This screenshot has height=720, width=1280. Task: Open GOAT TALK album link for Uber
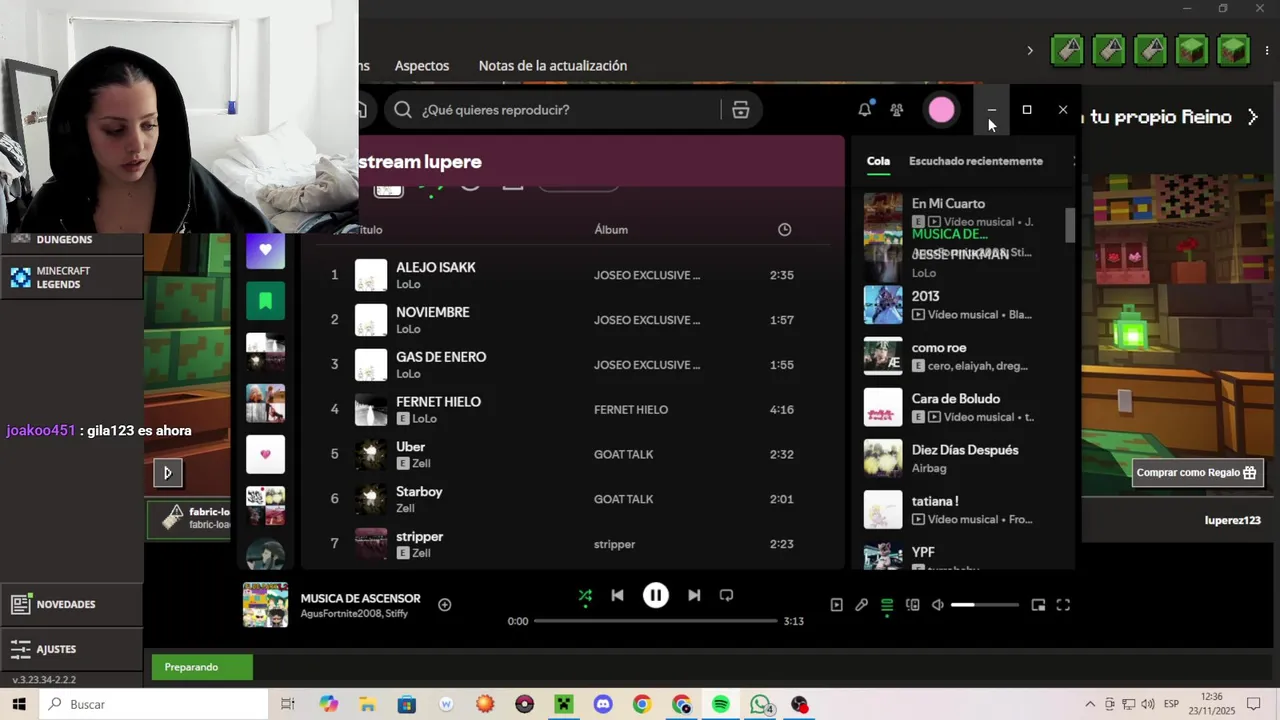[x=623, y=454]
